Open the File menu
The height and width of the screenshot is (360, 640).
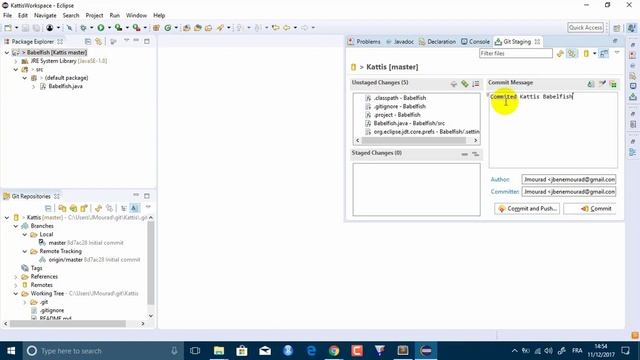7,16
